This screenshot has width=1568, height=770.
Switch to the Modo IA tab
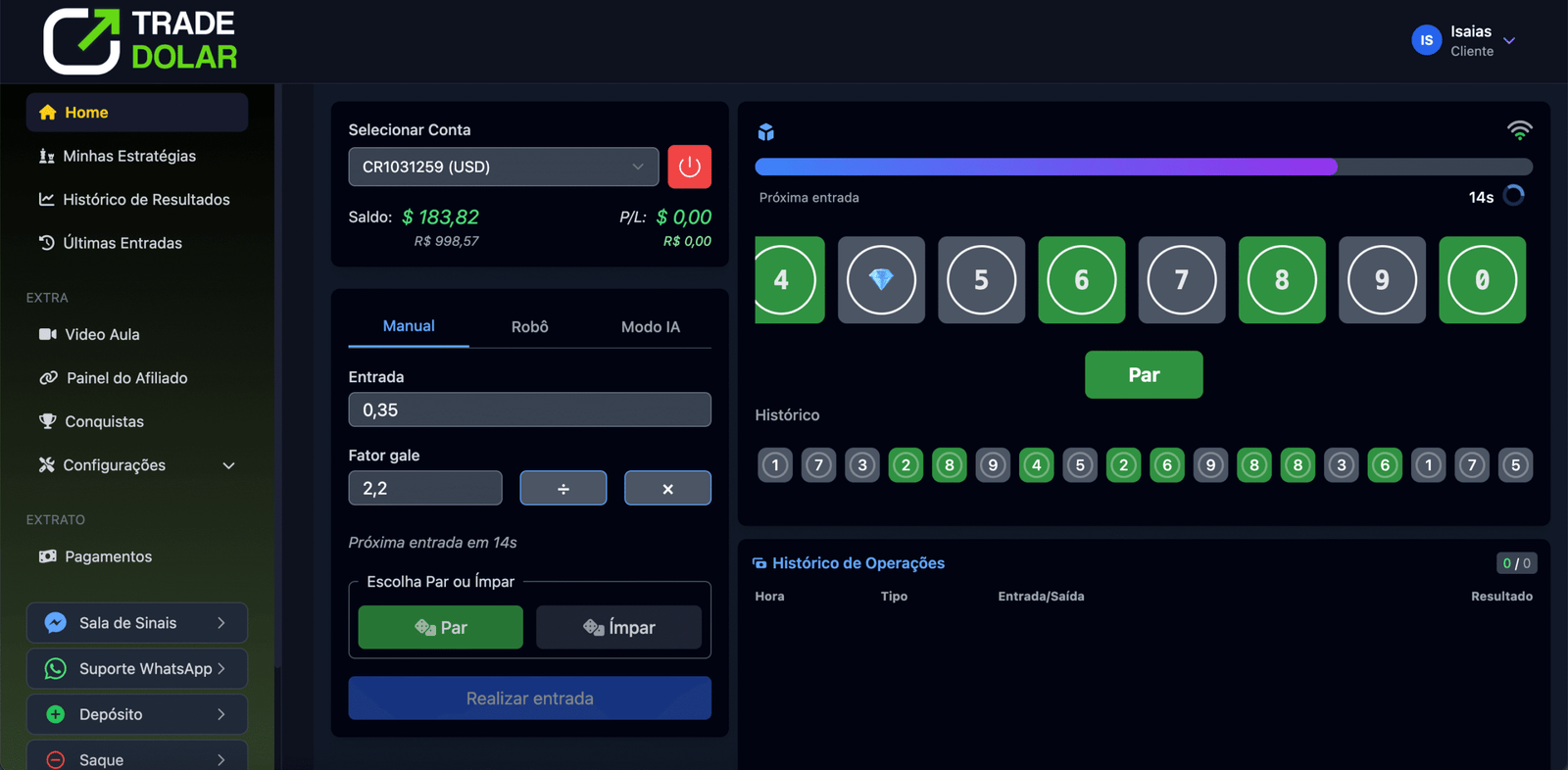[x=650, y=327]
